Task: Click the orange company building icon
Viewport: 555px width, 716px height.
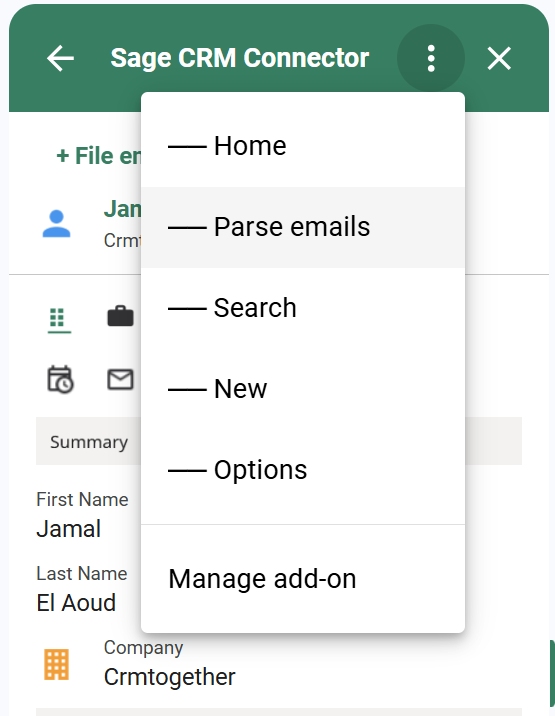Action: (57, 664)
